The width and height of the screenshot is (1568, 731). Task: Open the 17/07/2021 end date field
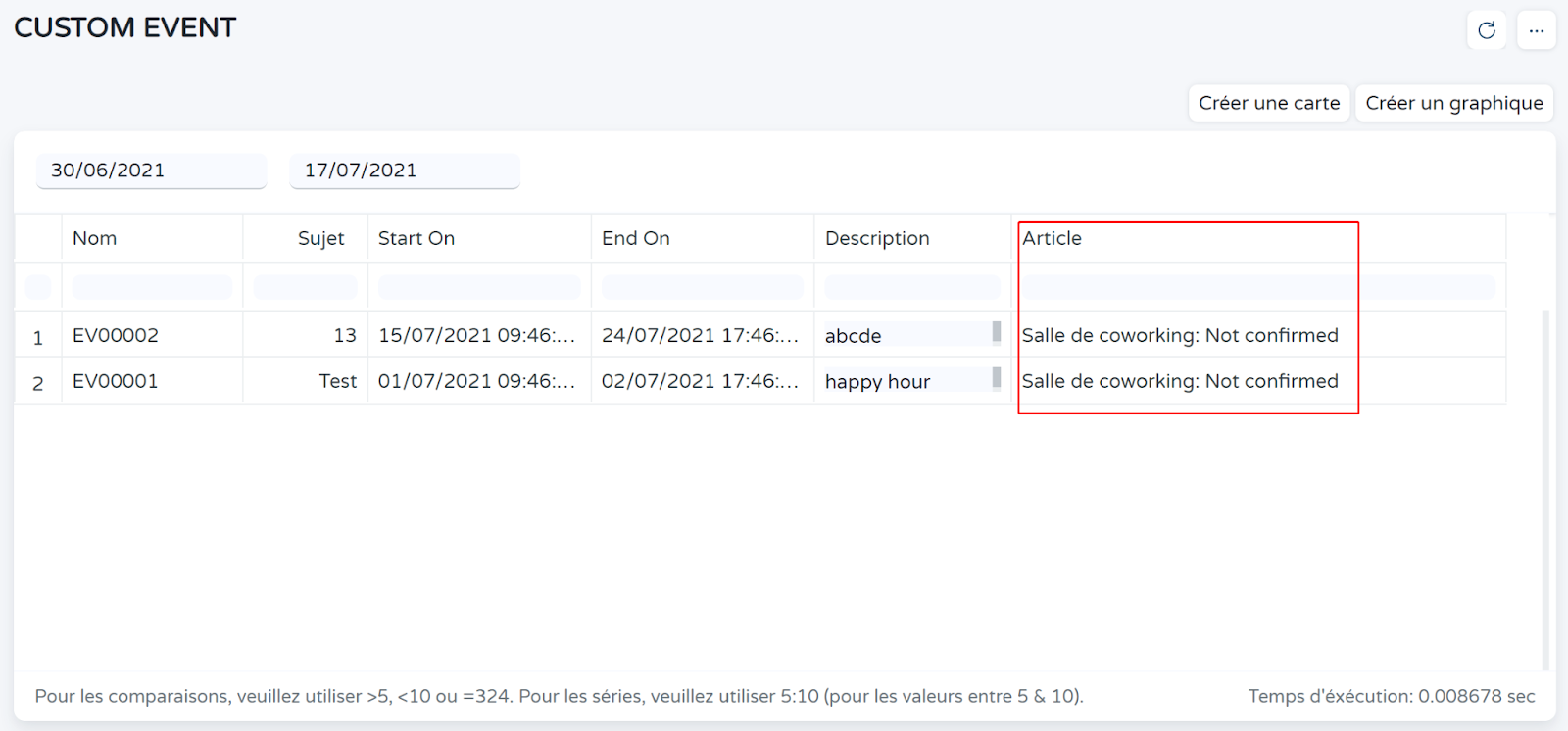[x=404, y=171]
